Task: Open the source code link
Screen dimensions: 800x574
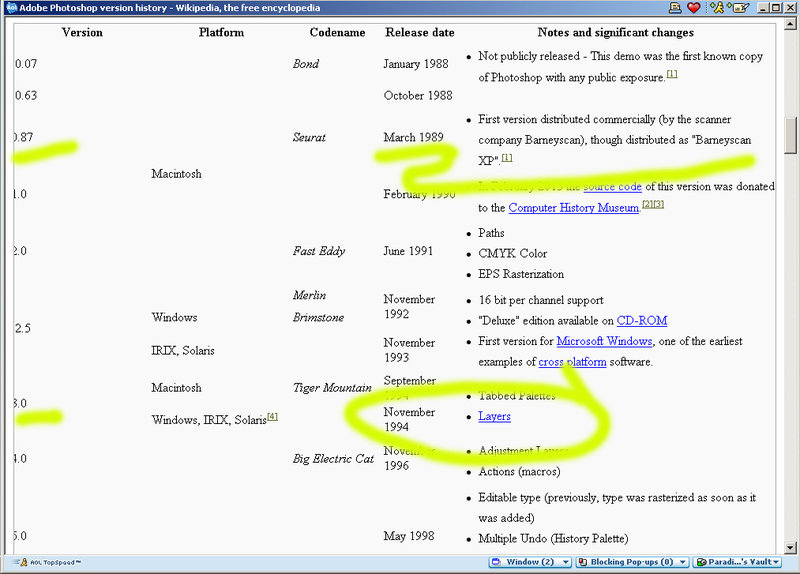Action: [x=612, y=187]
